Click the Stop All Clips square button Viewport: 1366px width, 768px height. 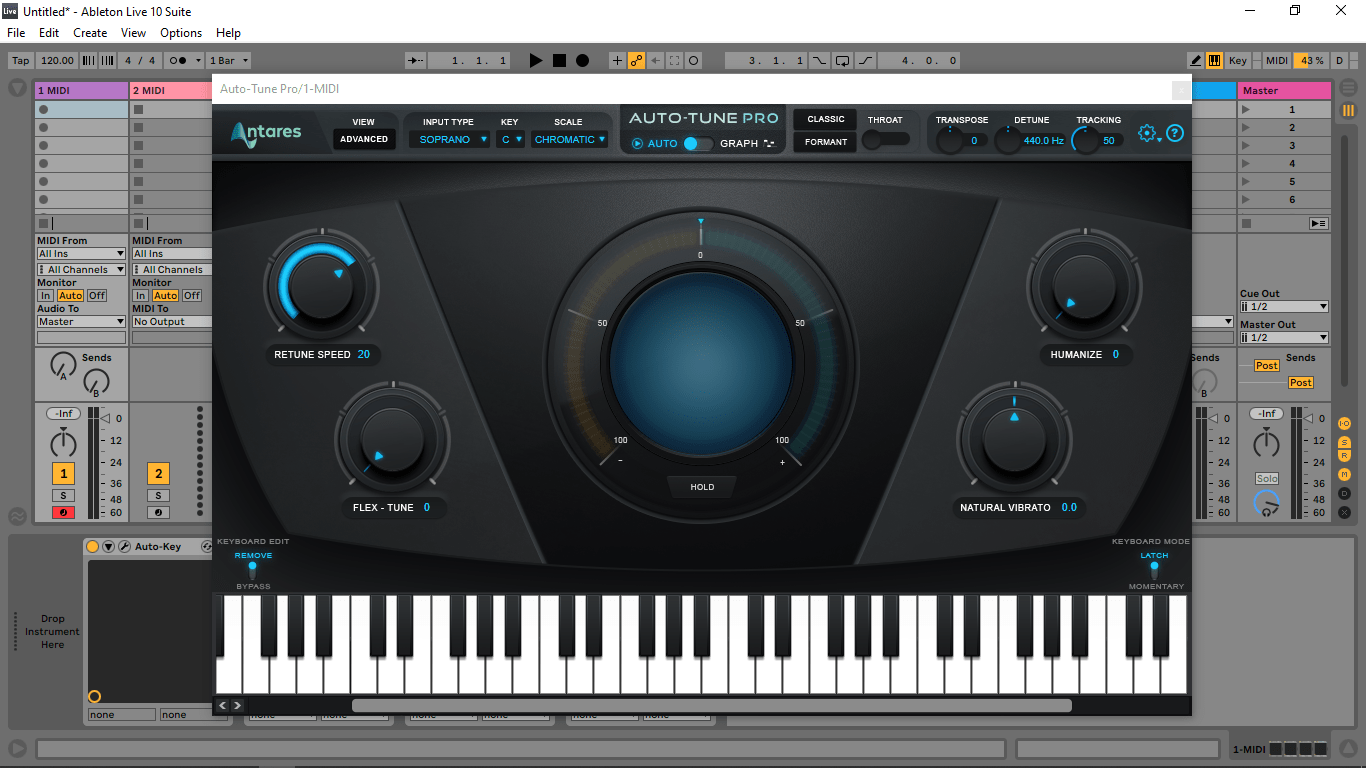[1245, 223]
